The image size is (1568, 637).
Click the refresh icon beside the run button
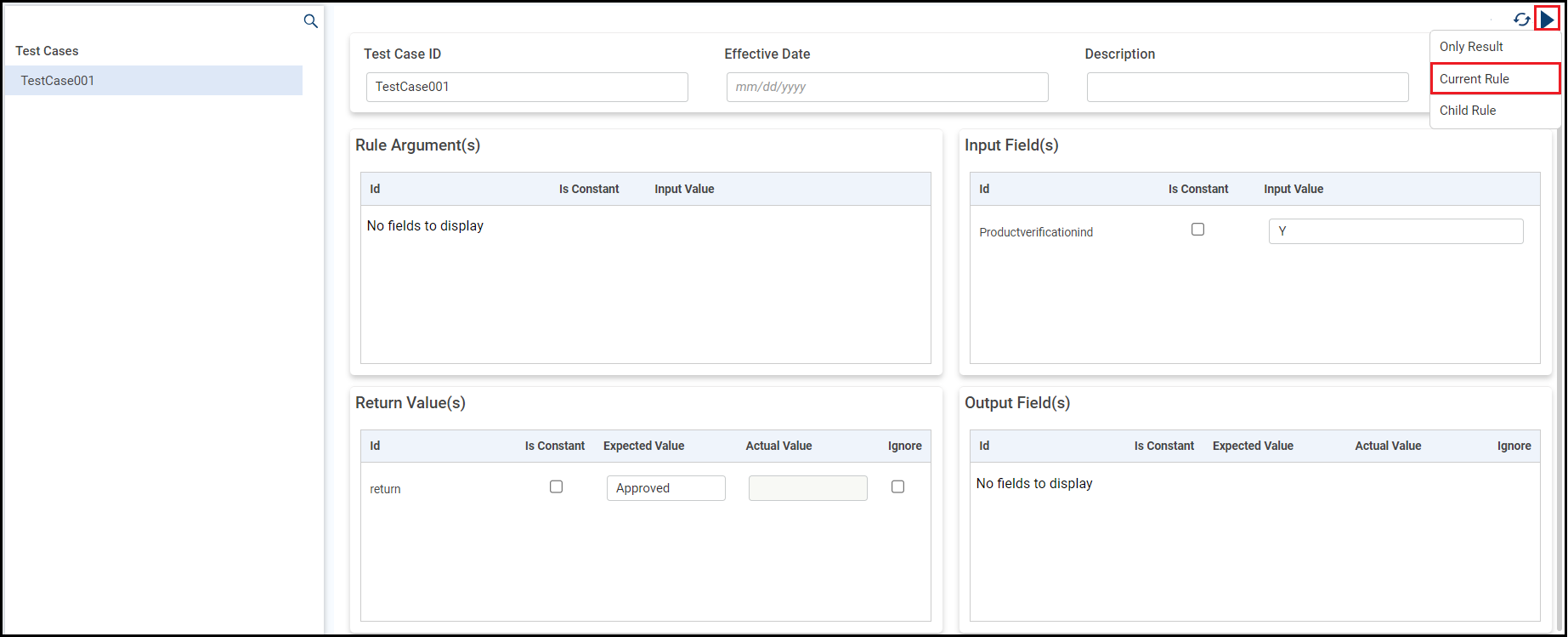1521,20
